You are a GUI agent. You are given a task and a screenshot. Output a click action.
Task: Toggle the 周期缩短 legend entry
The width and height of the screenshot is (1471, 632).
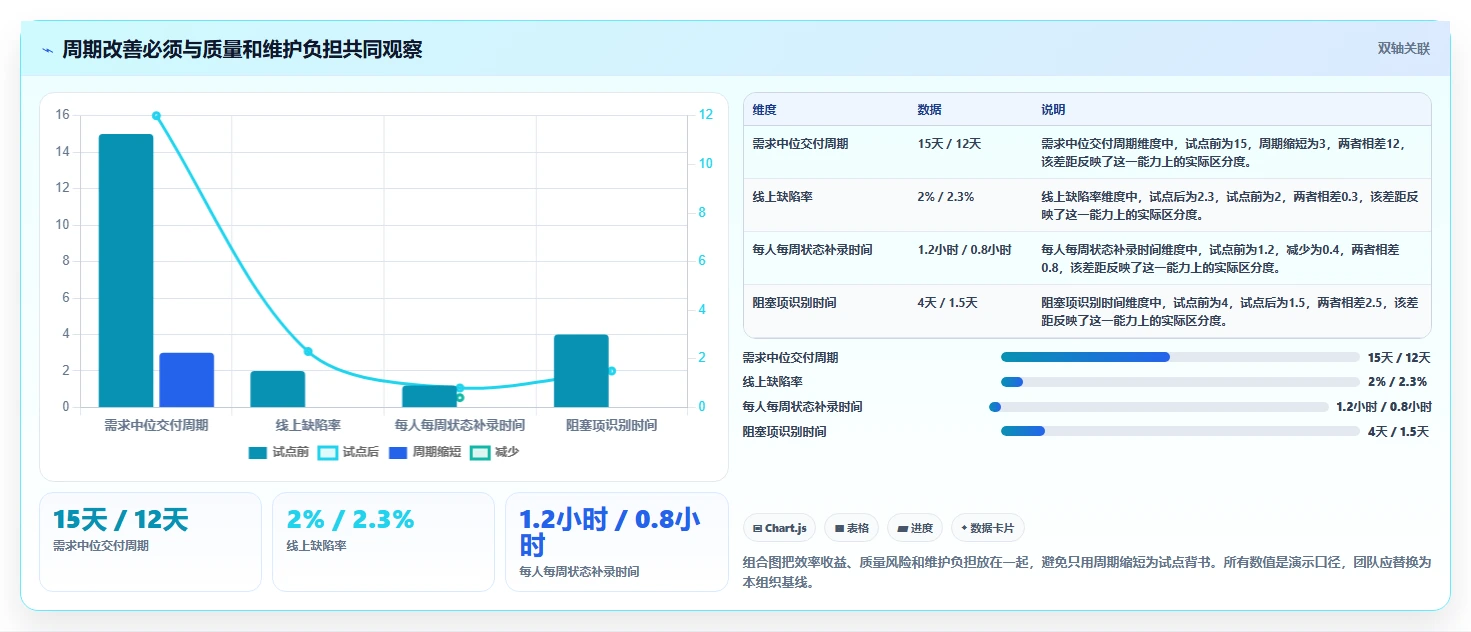pyautogui.click(x=425, y=452)
